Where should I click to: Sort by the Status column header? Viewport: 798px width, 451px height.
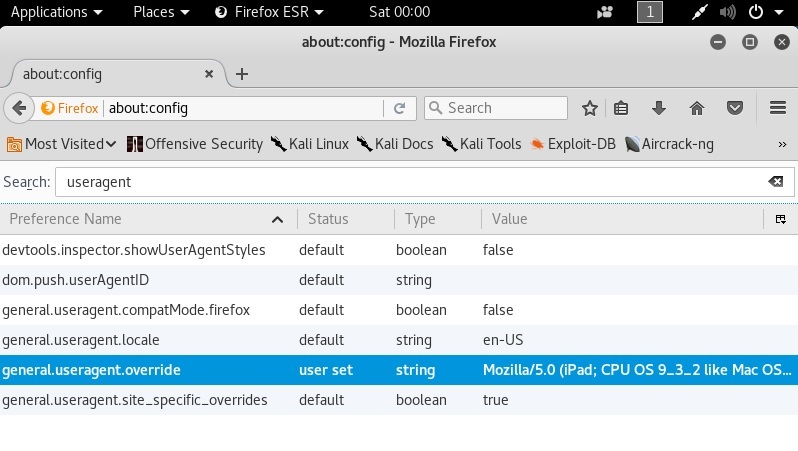[346, 219]
